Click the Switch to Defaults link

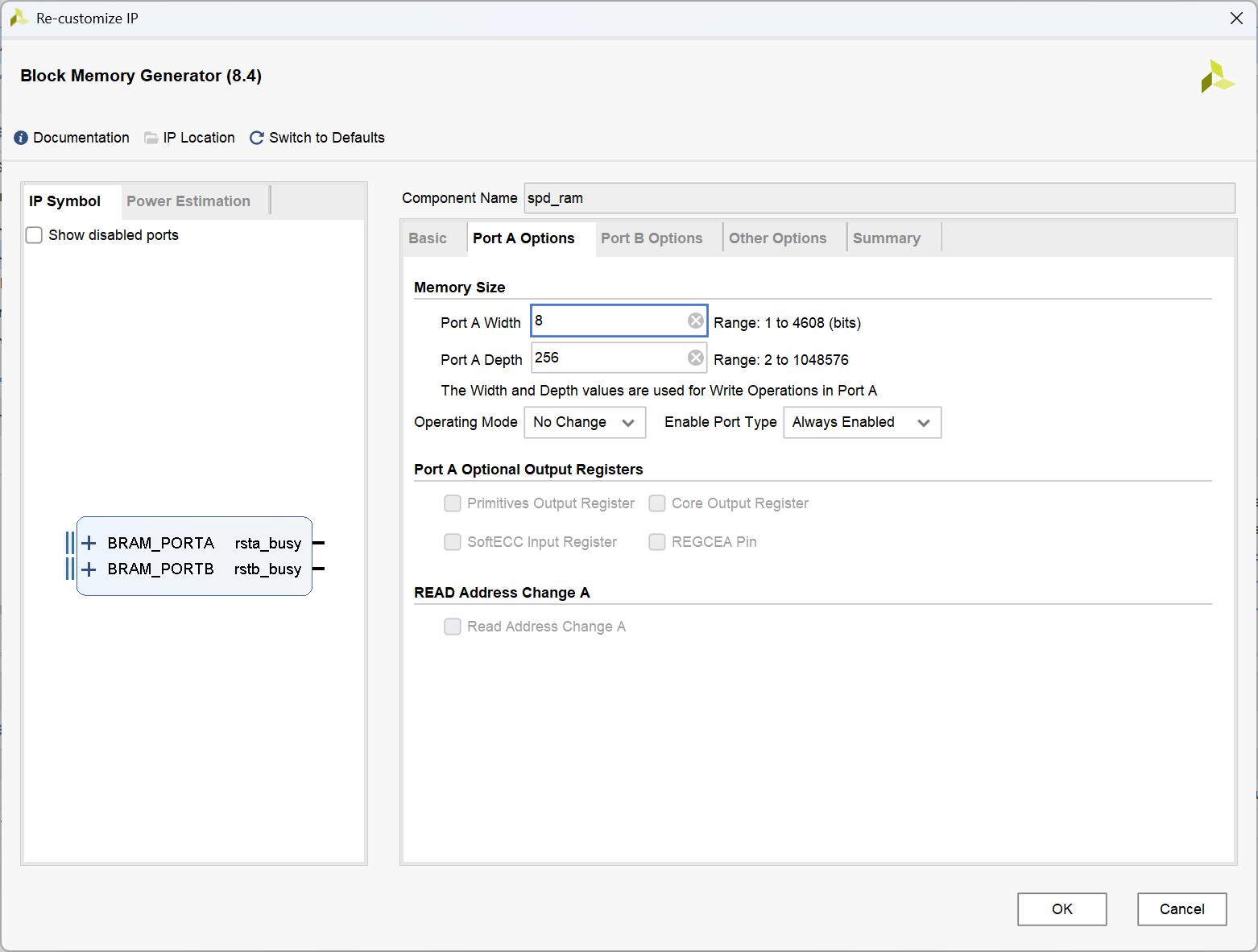tap(327, 138)
